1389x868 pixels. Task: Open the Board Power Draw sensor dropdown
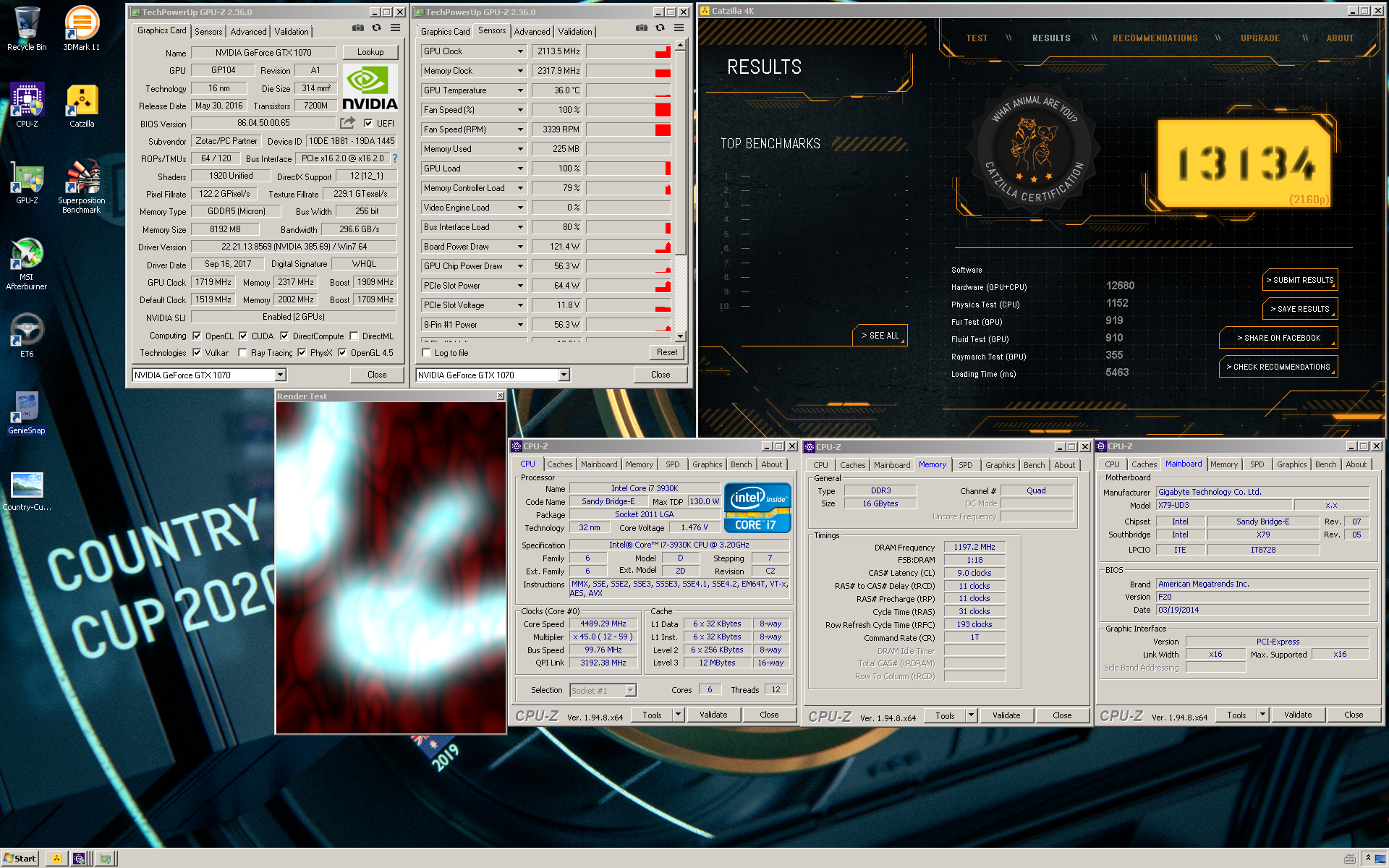tap(520, 247)
